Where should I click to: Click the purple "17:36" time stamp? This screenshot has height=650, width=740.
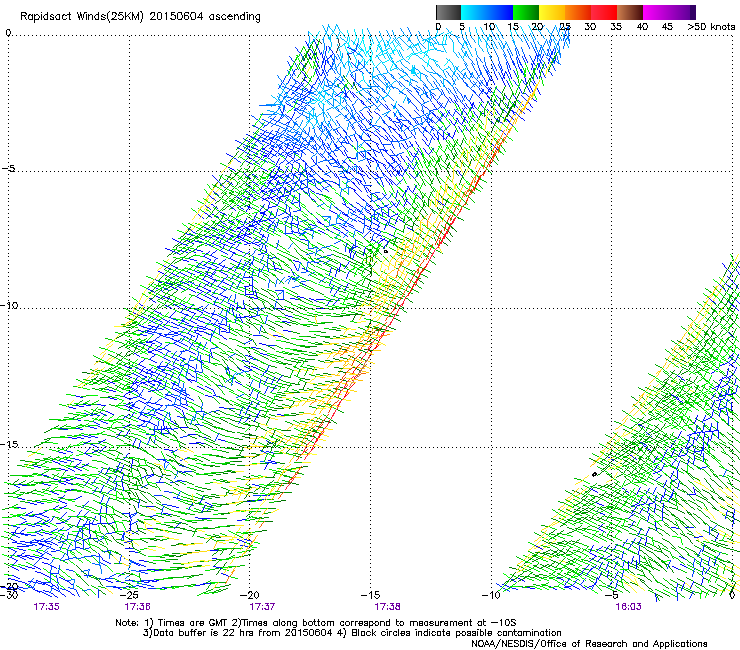(137, 607)
